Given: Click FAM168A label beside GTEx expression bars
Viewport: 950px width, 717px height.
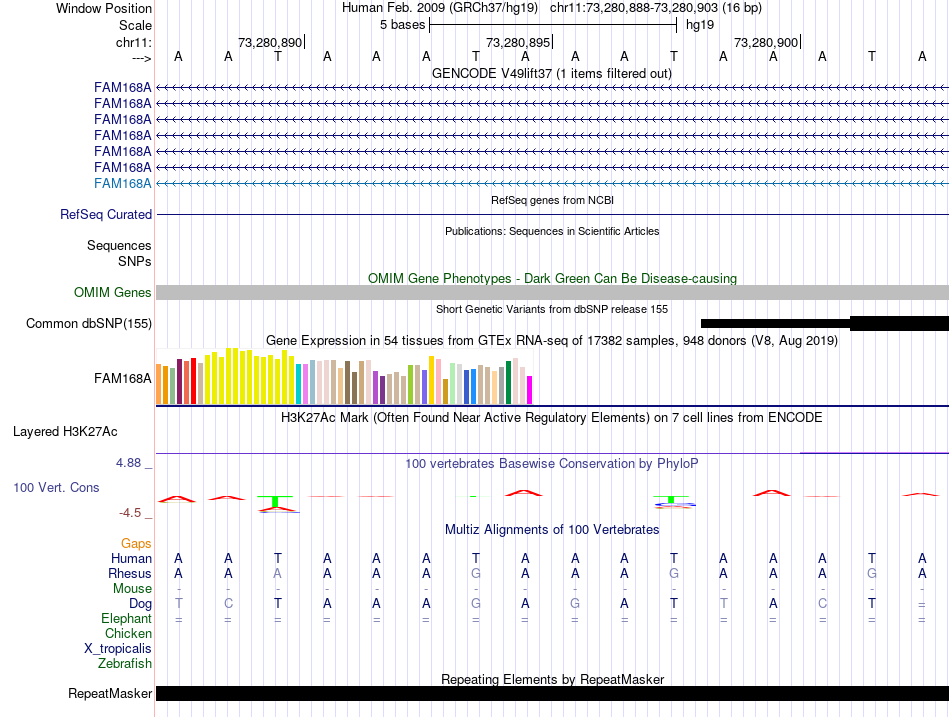Looking at the screenshot, I should coord(122,379).
